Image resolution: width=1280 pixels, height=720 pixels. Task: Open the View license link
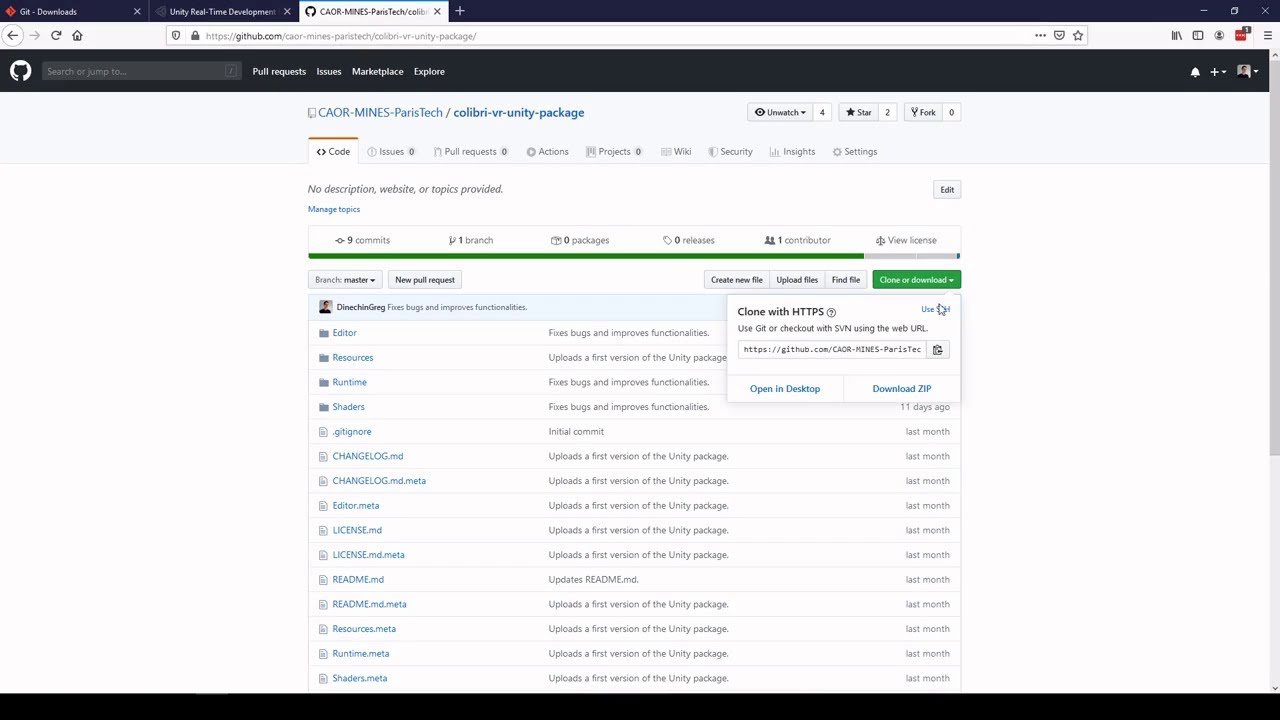(x=906, y=240)
